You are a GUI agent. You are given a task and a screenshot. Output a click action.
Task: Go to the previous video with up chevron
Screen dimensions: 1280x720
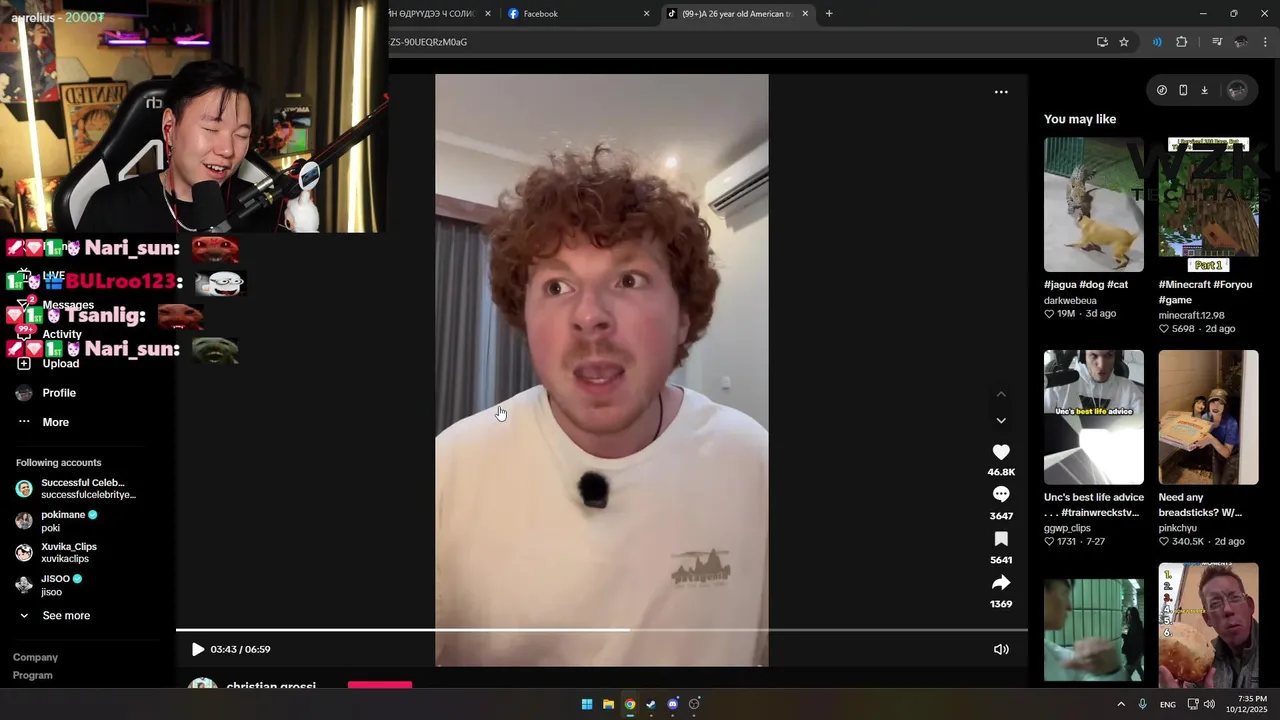click(1001, 394)
